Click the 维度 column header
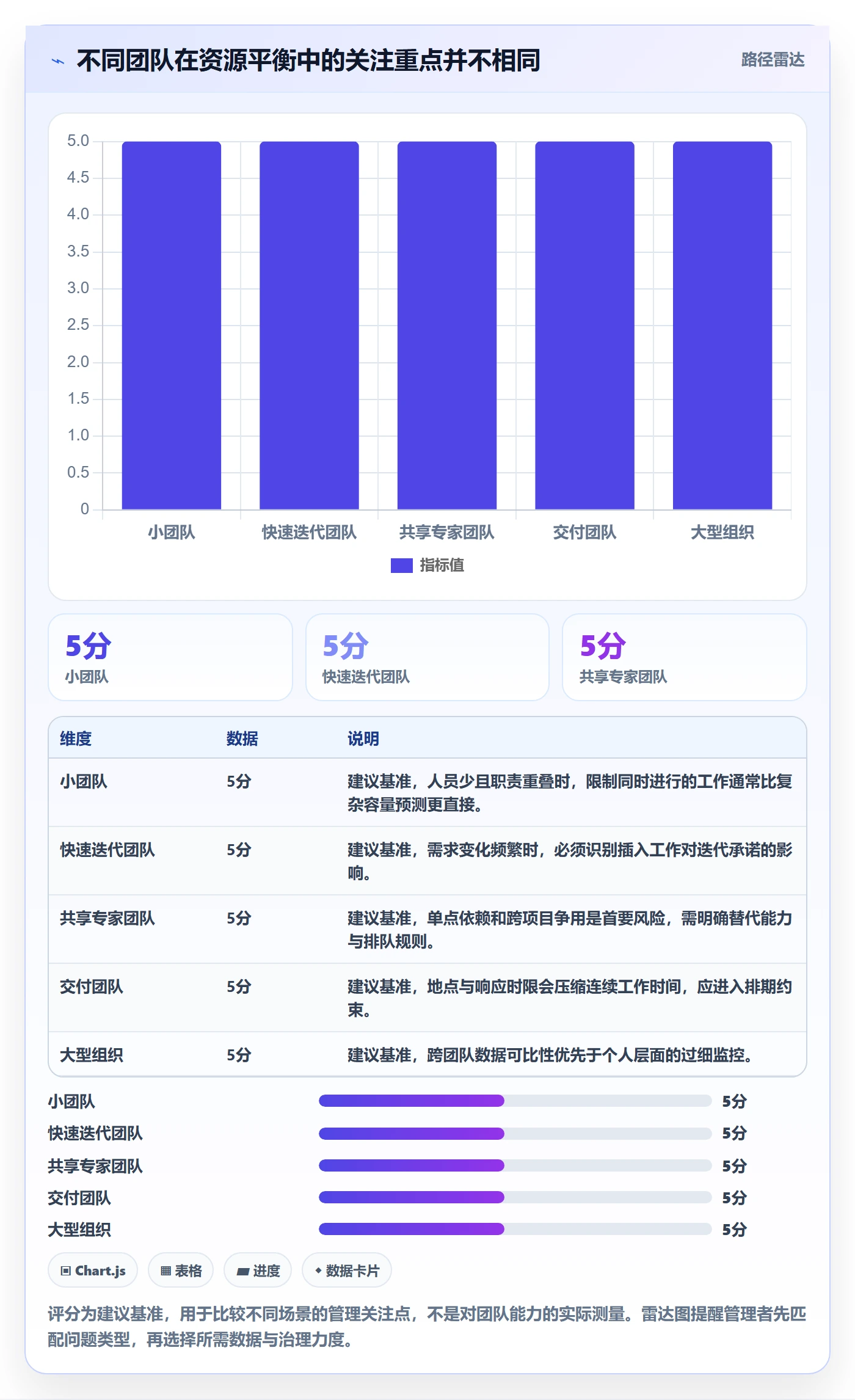The width and height of the screenshot is (855, 1400). 76,738
